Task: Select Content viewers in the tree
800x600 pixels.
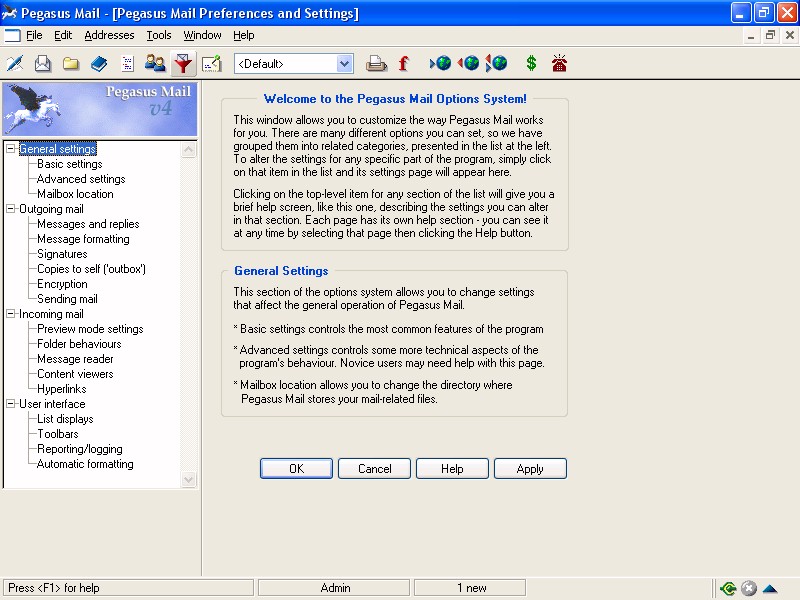Action: pos(76,374)
